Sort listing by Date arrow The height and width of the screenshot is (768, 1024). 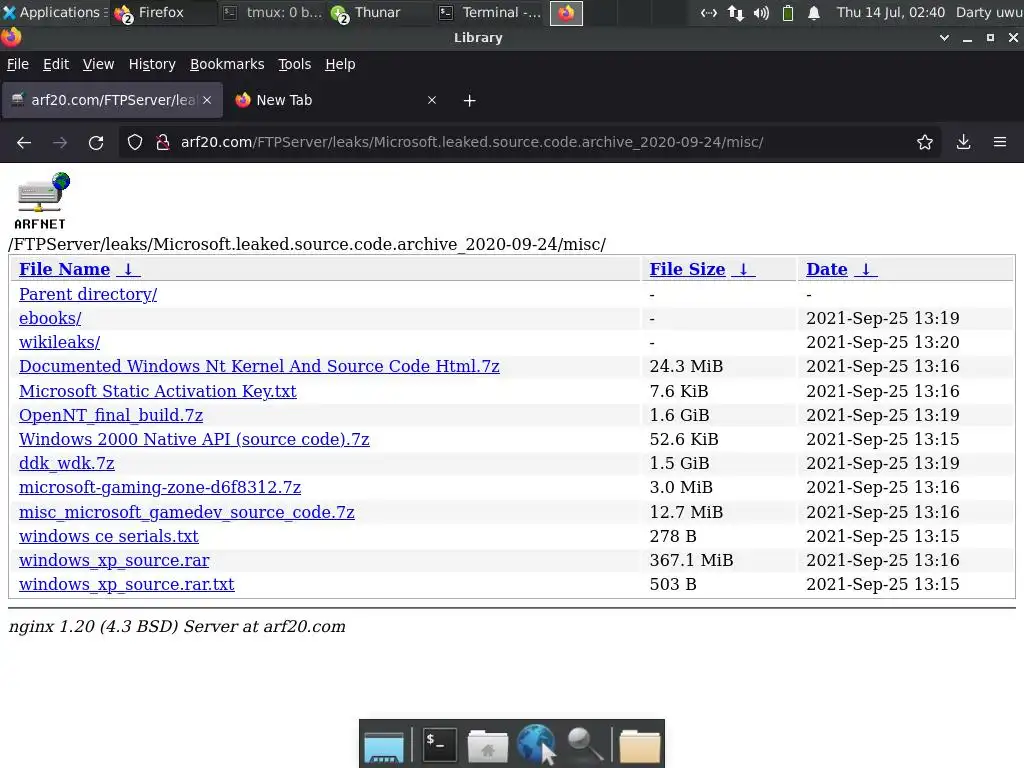pyautogui.click(x=866, y=269)
